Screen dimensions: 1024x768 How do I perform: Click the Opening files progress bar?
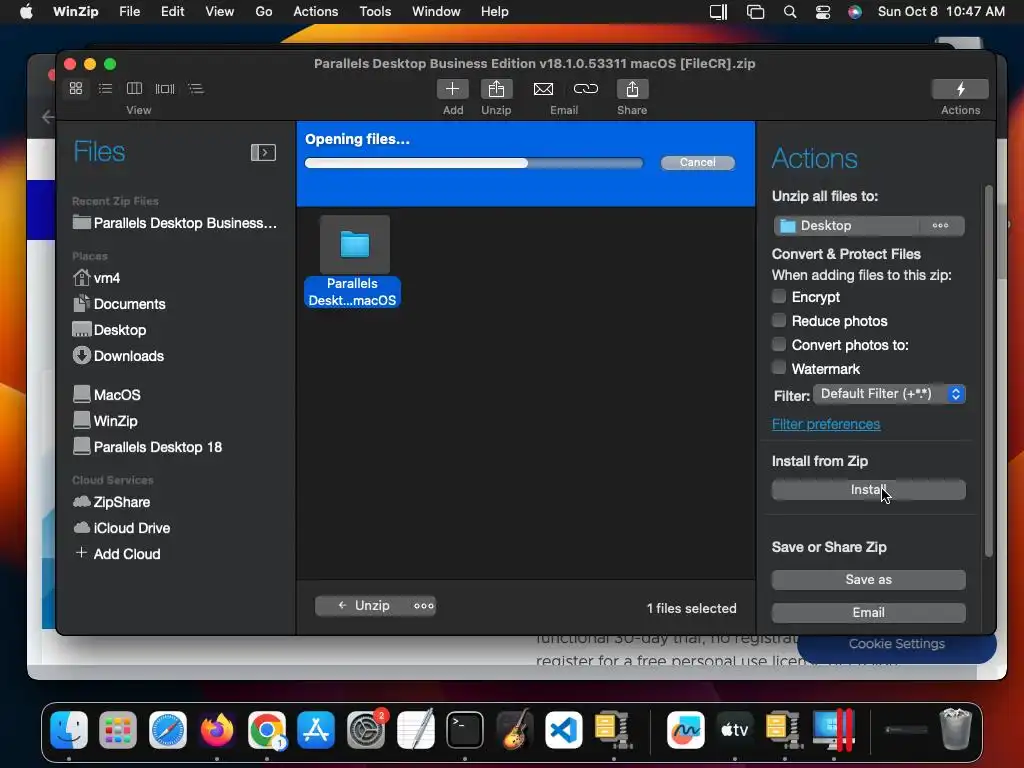coord(473,163)
